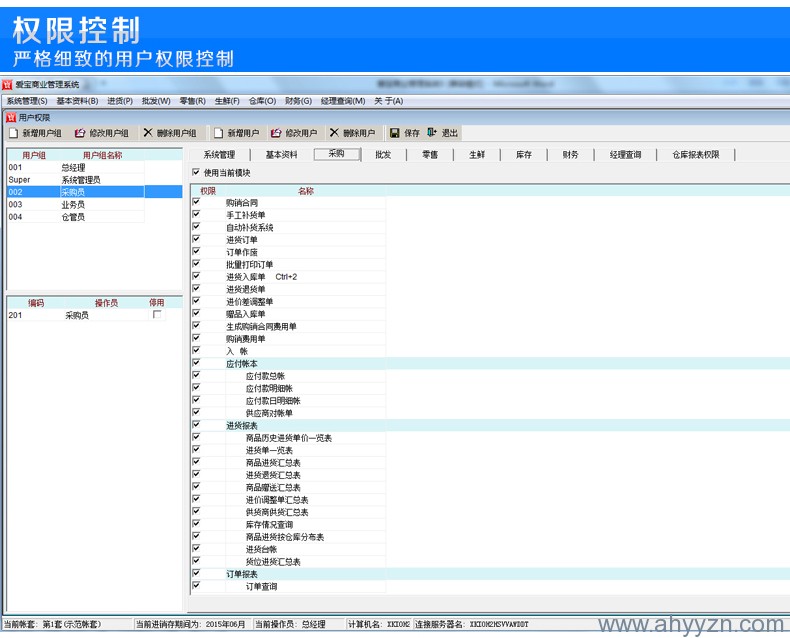Viewport: 790px width, 638px height.
Task: Click the 应付帐本 category row
Action: point(242,364)
